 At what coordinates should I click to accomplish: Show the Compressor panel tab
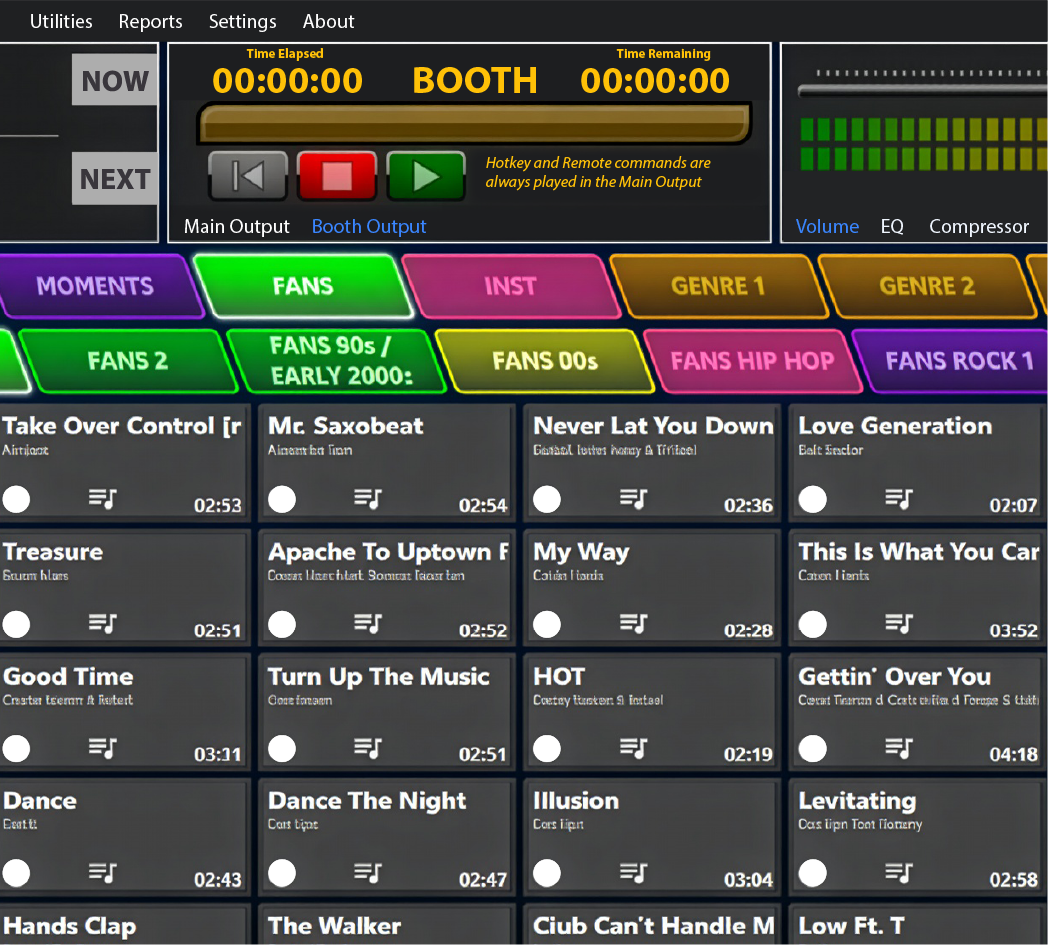(979, 227)
